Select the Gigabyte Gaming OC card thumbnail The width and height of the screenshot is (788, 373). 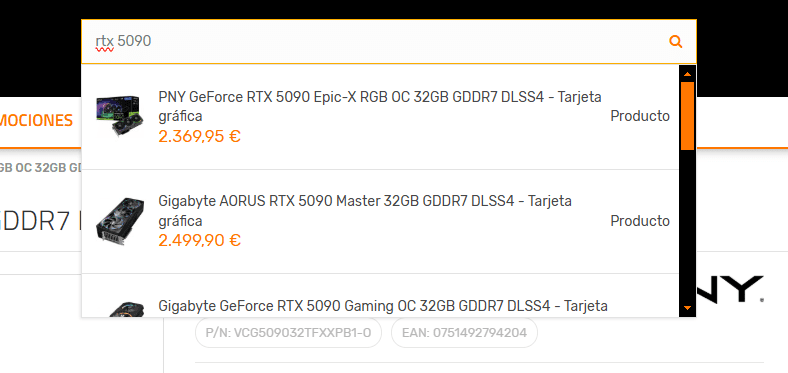click(x=126, y=309)
